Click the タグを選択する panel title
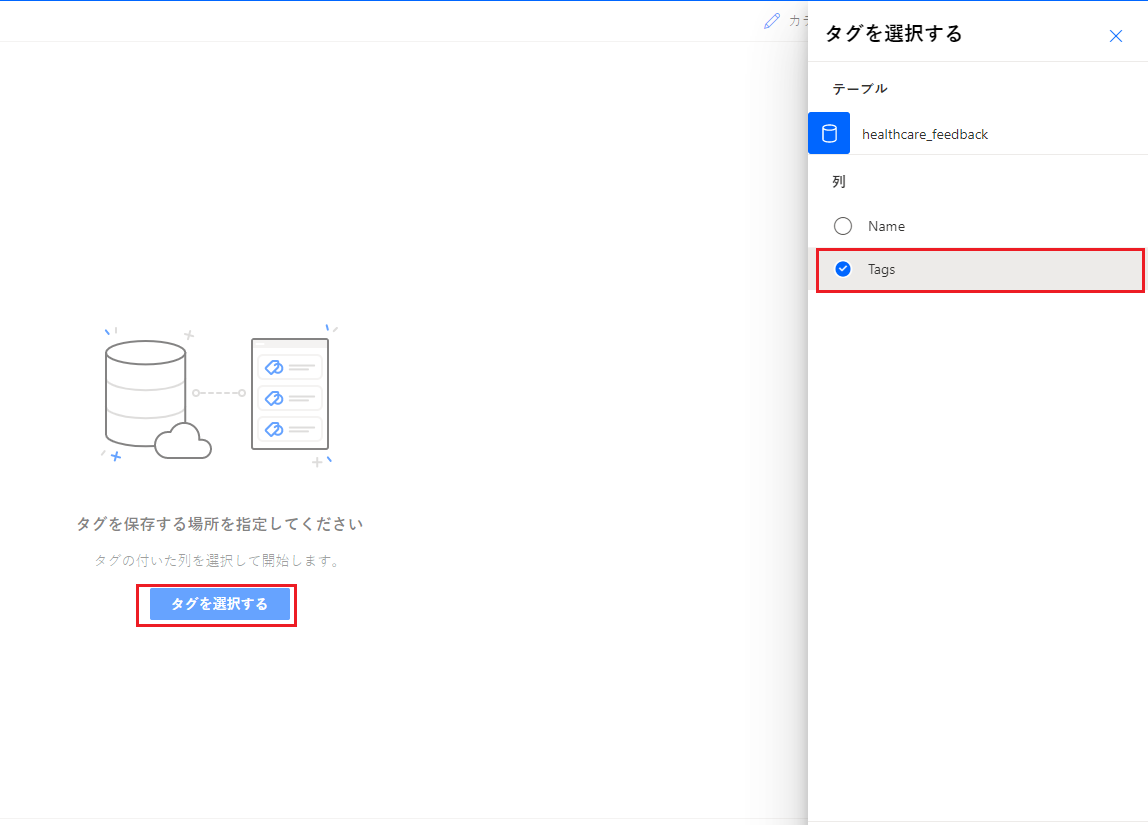This screenshot has height=825, width=1148. pos(893,34)
